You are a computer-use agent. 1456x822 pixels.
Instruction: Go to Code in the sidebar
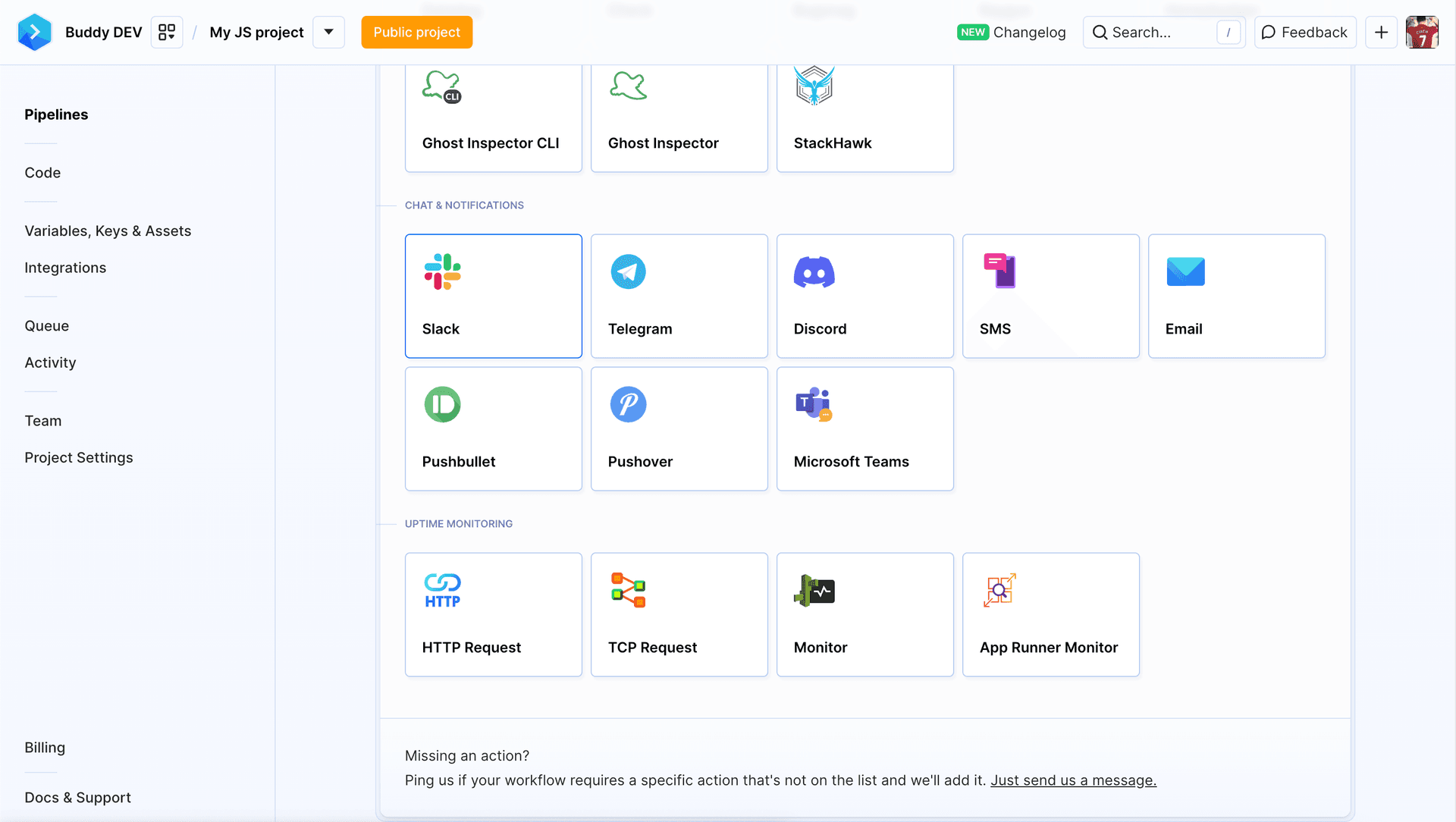pyautogui.click(x=42, y=173)
